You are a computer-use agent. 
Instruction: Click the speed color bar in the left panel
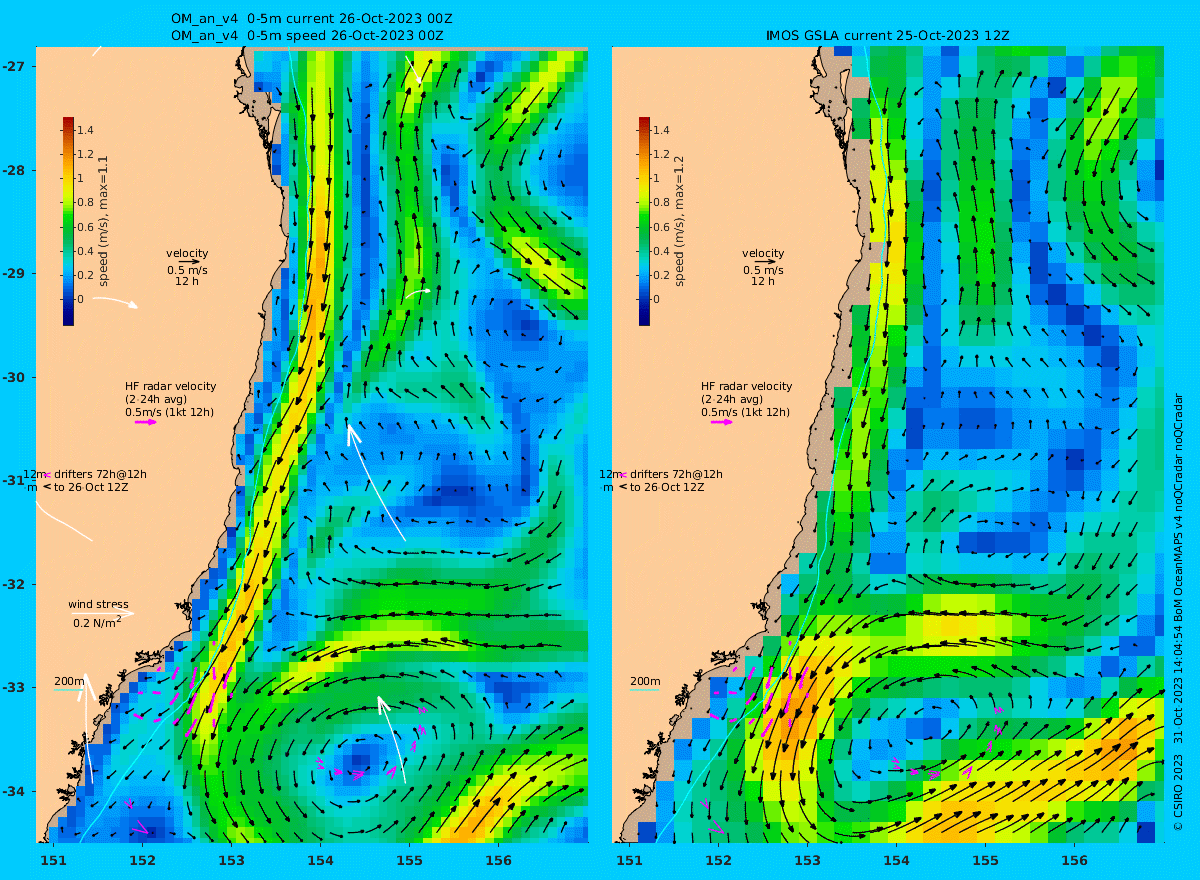coord(68,221)
